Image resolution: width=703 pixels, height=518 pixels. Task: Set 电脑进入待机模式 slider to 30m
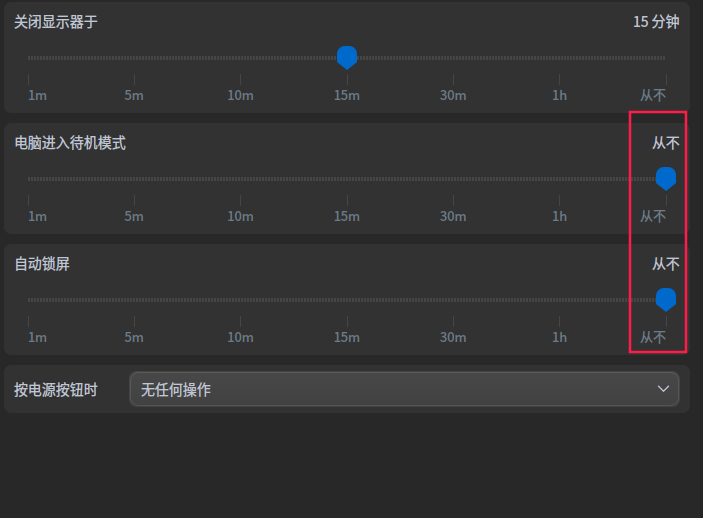tap(453, 179)
